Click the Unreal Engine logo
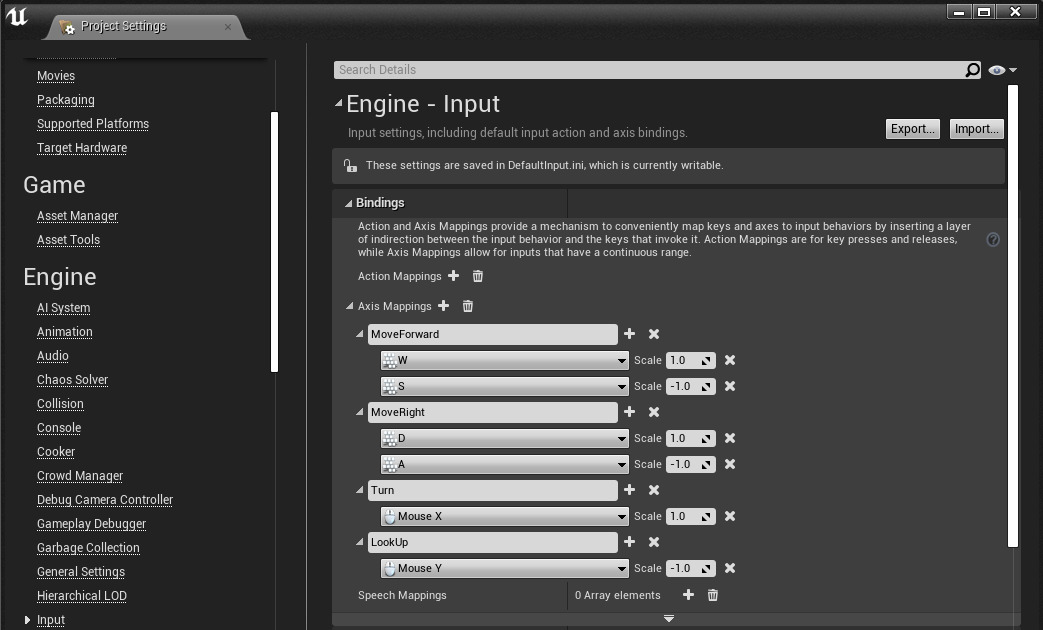This screenshot has height=630, width=1043. point(17,17)
